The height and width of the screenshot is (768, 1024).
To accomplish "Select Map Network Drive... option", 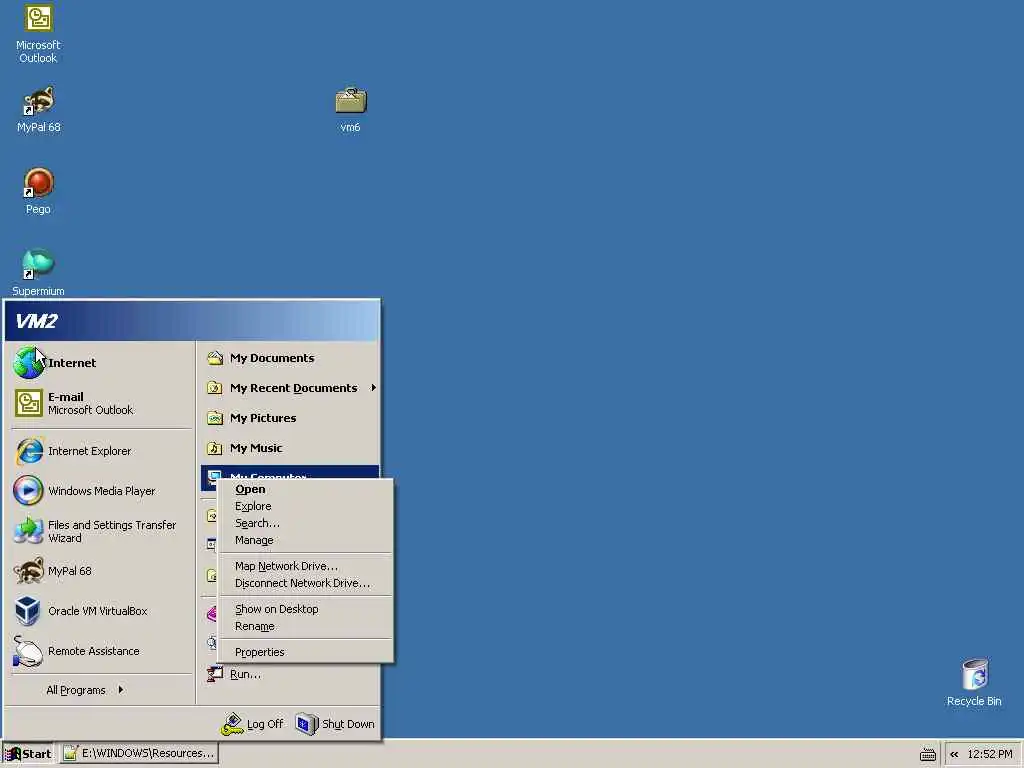I will click(306, 566).
